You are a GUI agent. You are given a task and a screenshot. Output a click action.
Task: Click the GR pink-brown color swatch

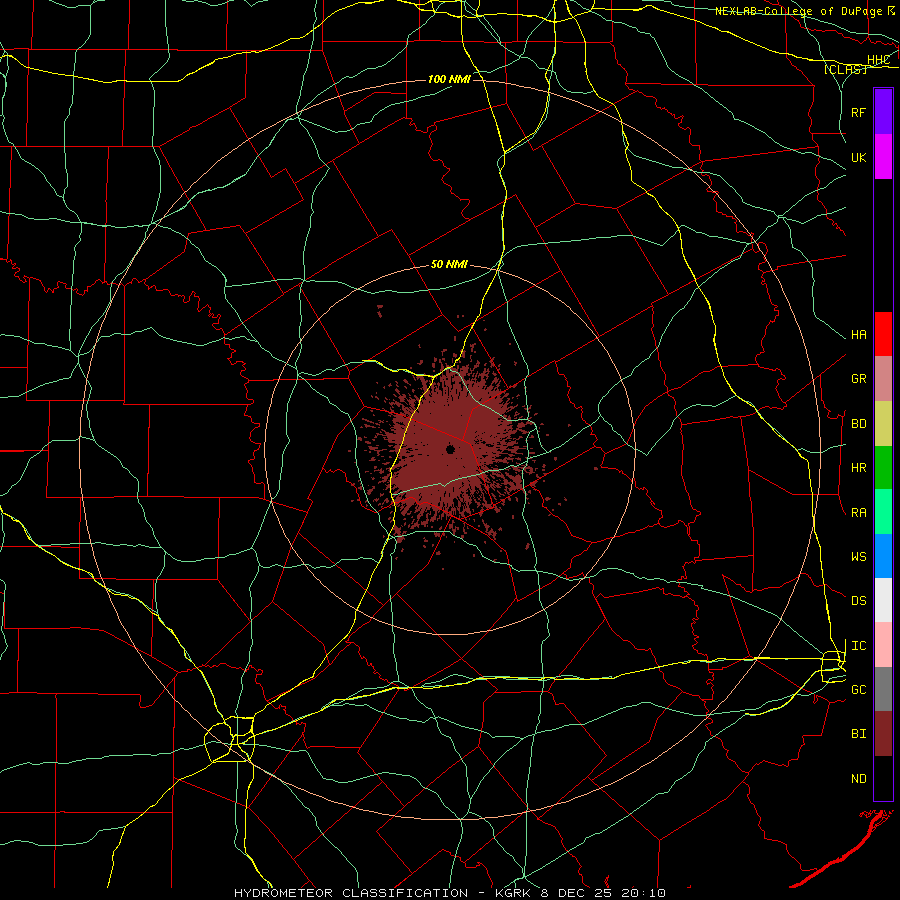tap(883, 378)
